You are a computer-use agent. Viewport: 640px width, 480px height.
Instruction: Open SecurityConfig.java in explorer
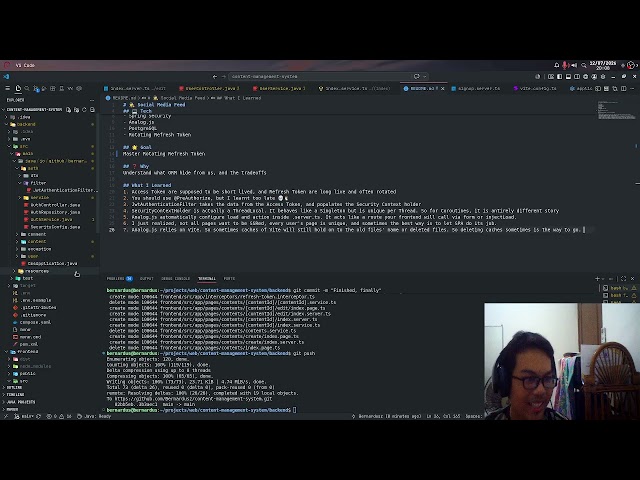coord(52,227)
